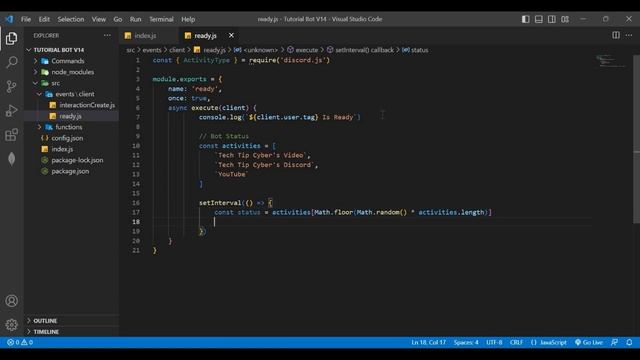Open the View menu
The width and height of the screenshot is (640, 360).
[x=98, y=19]
